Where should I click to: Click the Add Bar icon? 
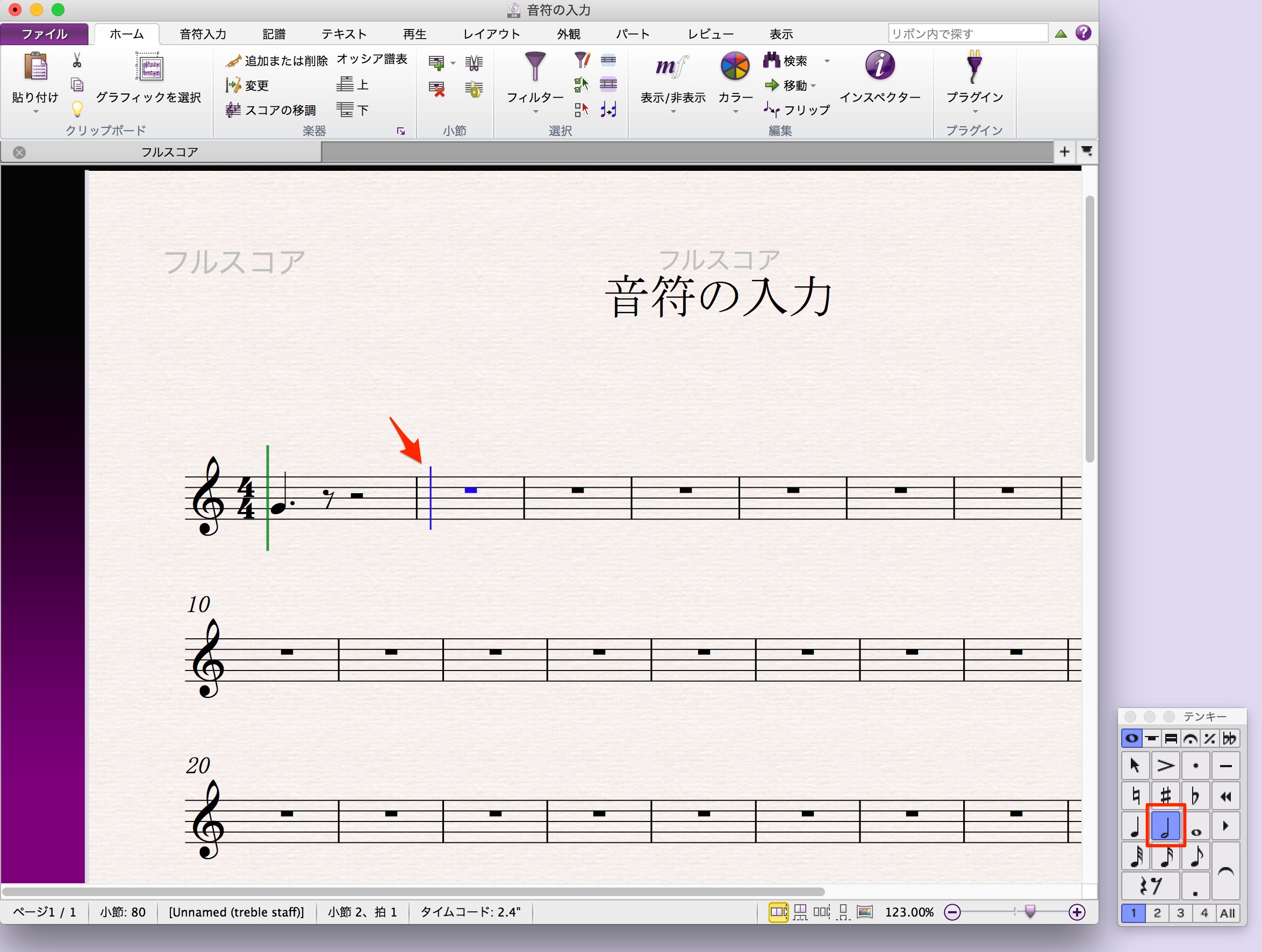click(x=436, y=63)
